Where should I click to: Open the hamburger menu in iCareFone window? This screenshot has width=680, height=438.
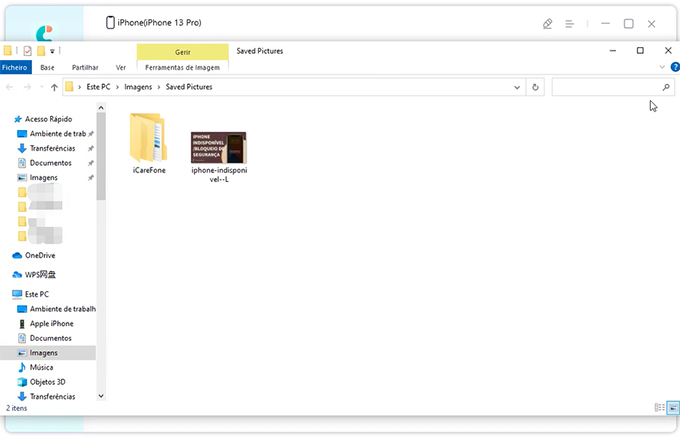569,24
